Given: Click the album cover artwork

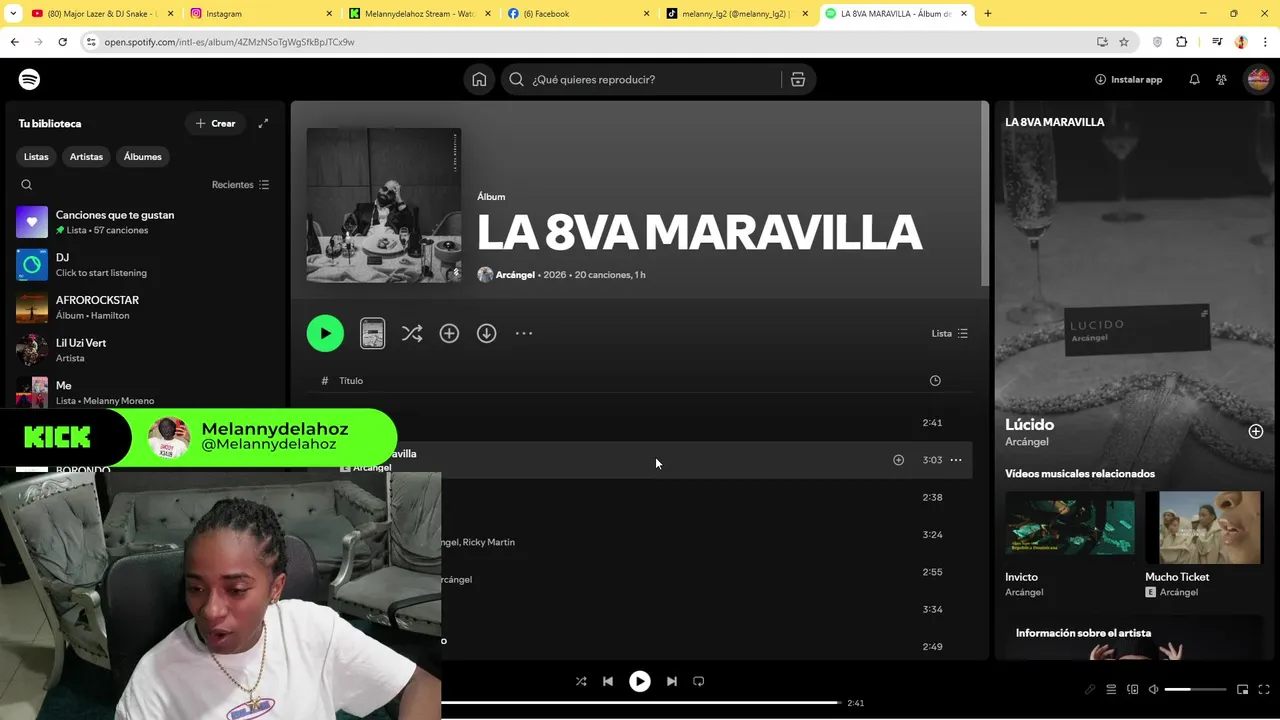Looking at the screenshot, I should pos(384,205).
